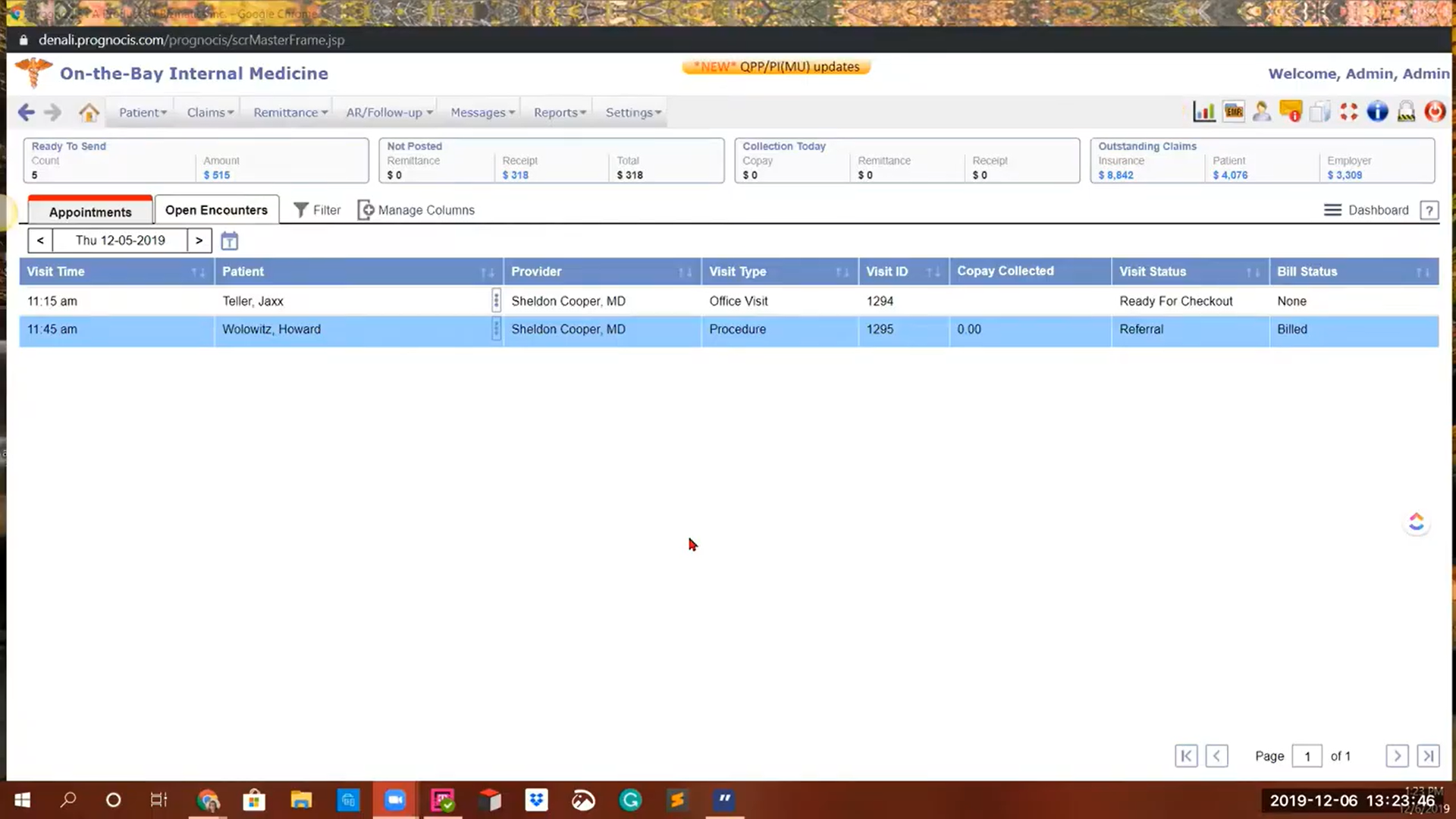Expand the Settings dropdown menu
The width and height of the screenshot is (1456, 819).
632,112
